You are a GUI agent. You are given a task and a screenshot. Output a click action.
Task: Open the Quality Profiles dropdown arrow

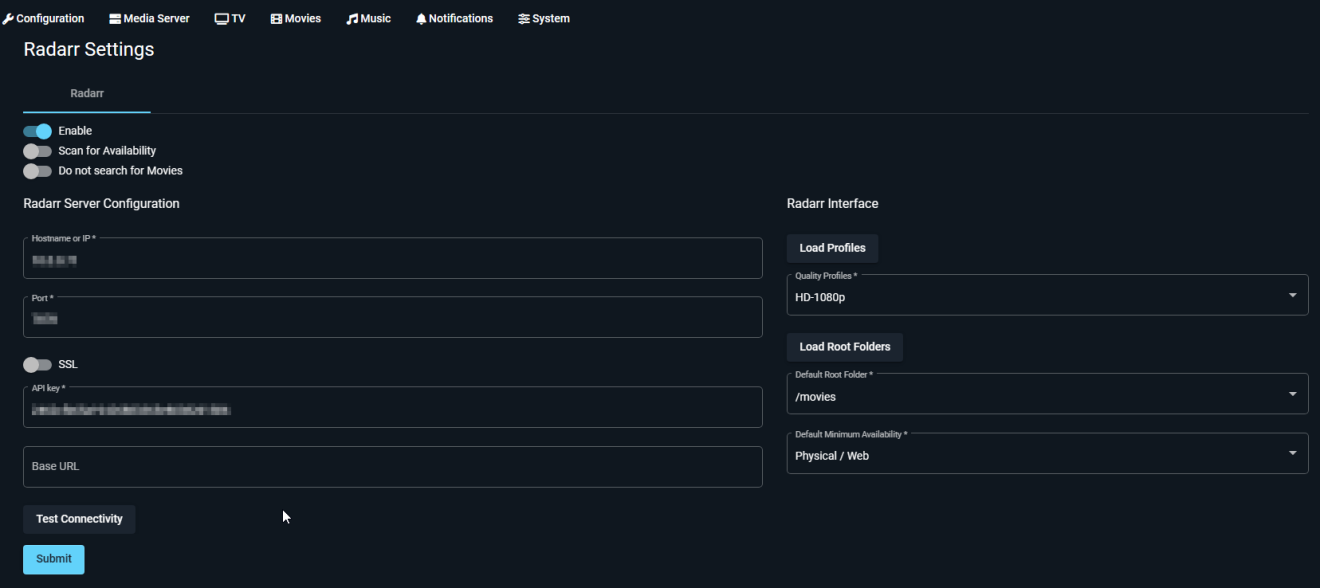tap(1292, 295)
